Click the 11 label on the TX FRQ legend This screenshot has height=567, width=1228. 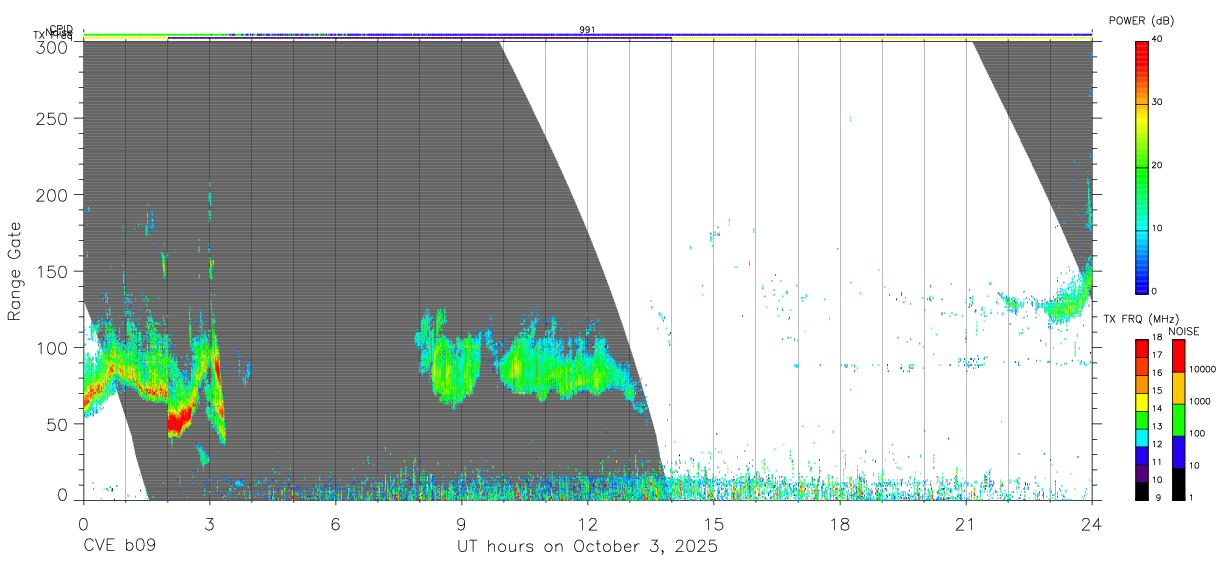click(1156, 462)
